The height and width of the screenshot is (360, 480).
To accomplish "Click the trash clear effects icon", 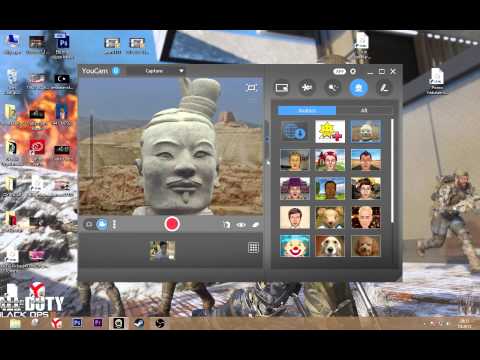I will coord(226,225).
